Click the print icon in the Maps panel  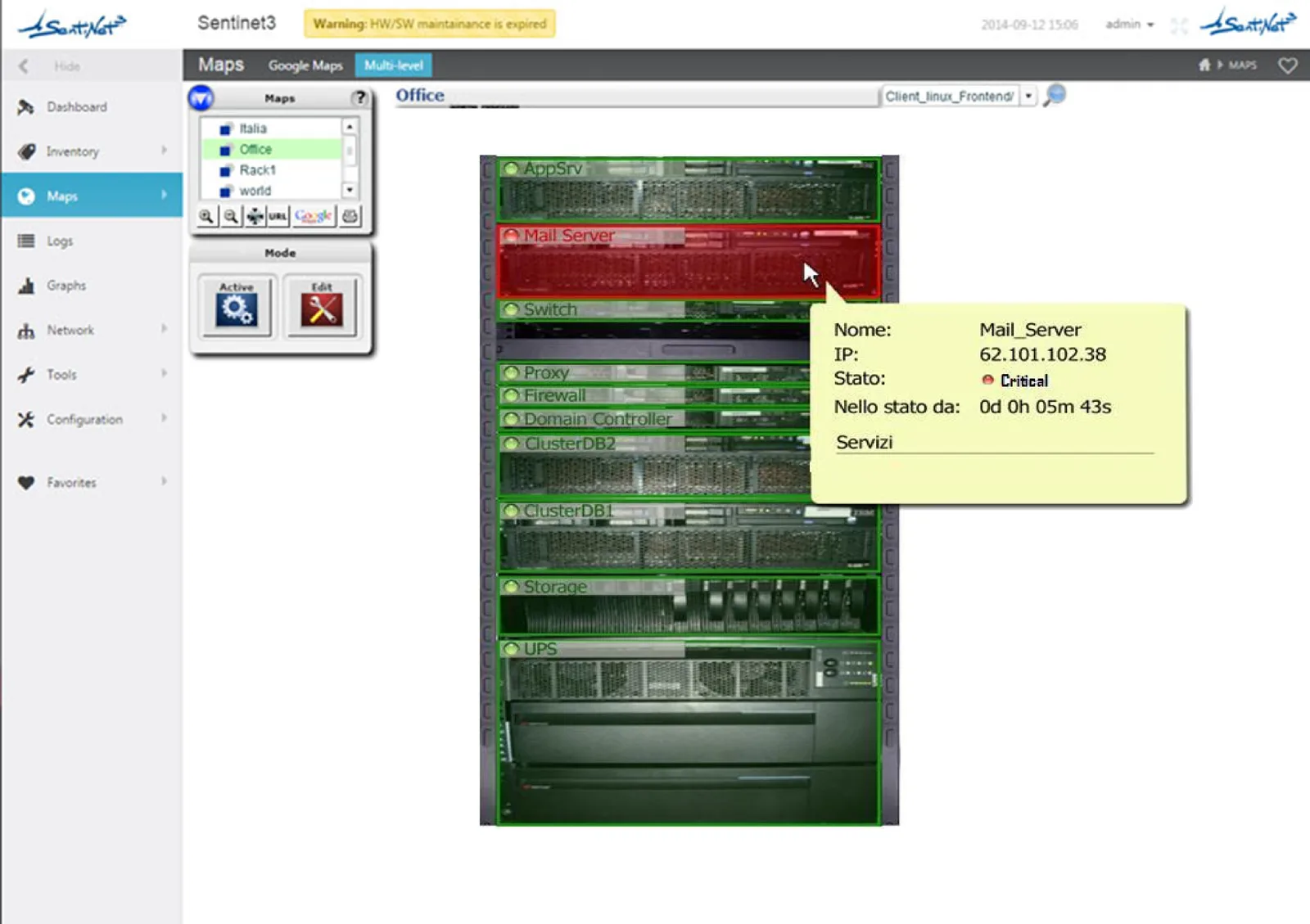tap(350, 216)
